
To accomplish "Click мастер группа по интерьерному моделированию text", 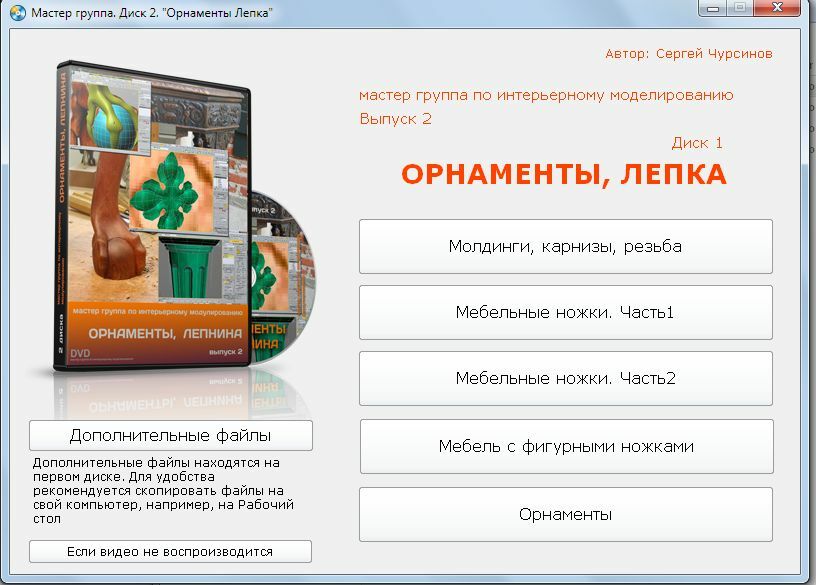I will tap(546, 95).
